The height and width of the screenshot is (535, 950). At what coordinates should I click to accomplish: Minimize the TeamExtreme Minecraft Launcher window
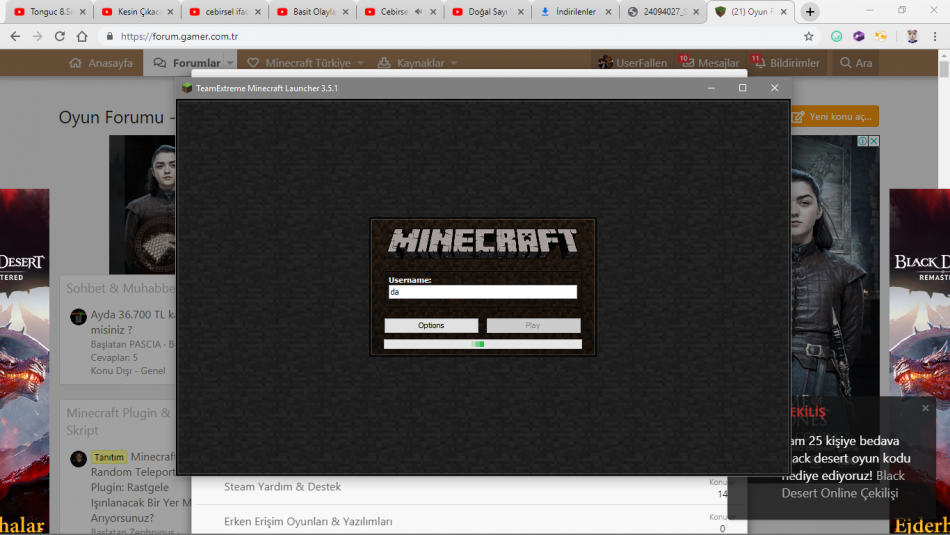[711, 88]
